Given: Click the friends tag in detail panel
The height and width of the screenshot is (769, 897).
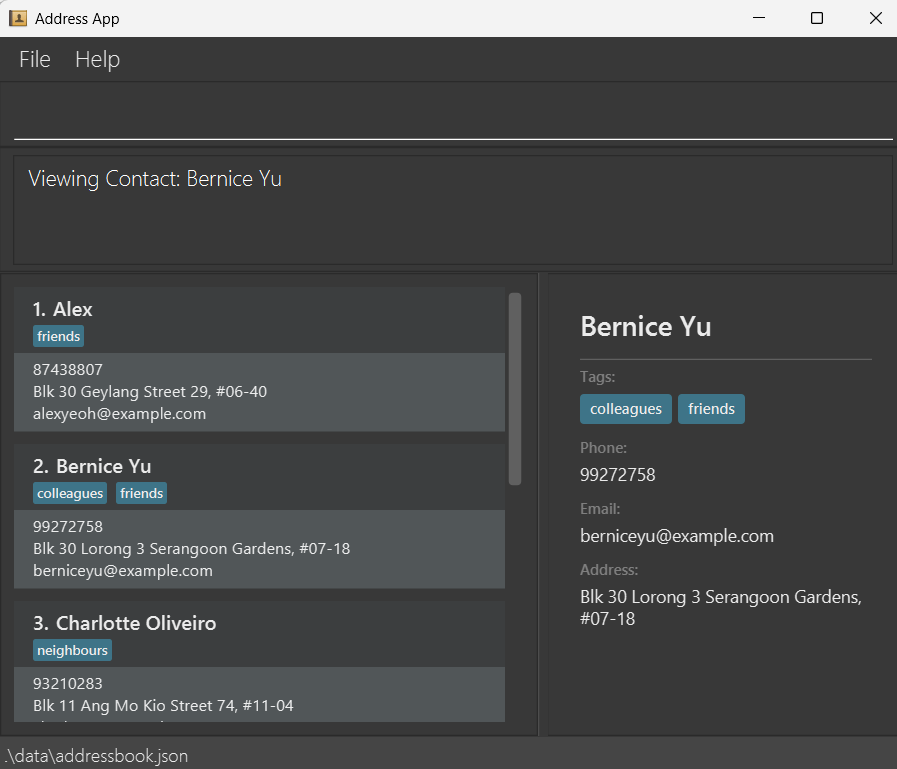Looking at the screenshot, I should 711,409.
